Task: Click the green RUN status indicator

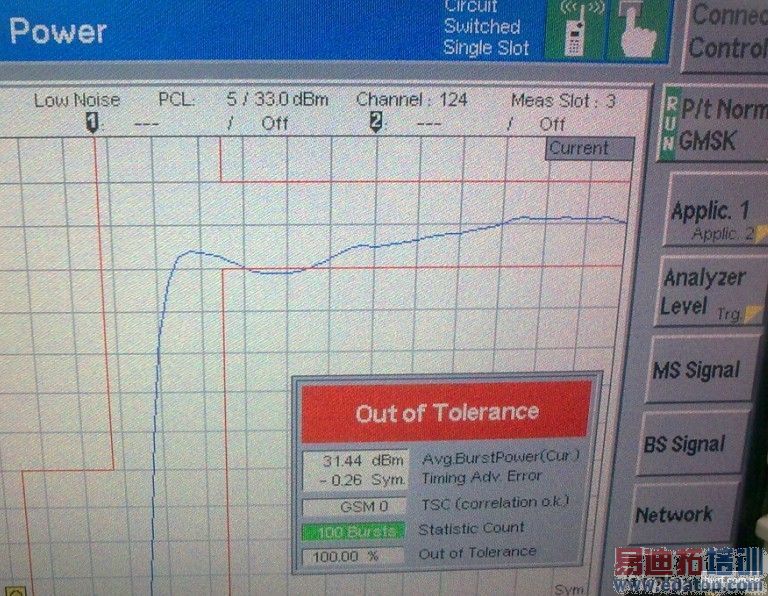Action: (669, 124)
